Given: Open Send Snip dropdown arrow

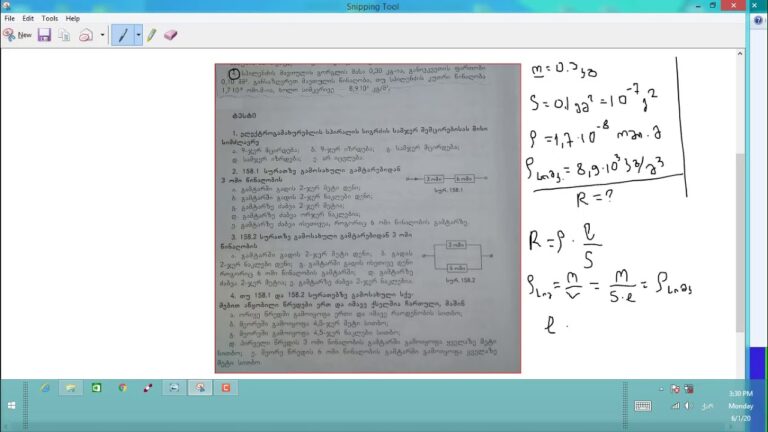Looking at the screenshot, I should 102,35.
